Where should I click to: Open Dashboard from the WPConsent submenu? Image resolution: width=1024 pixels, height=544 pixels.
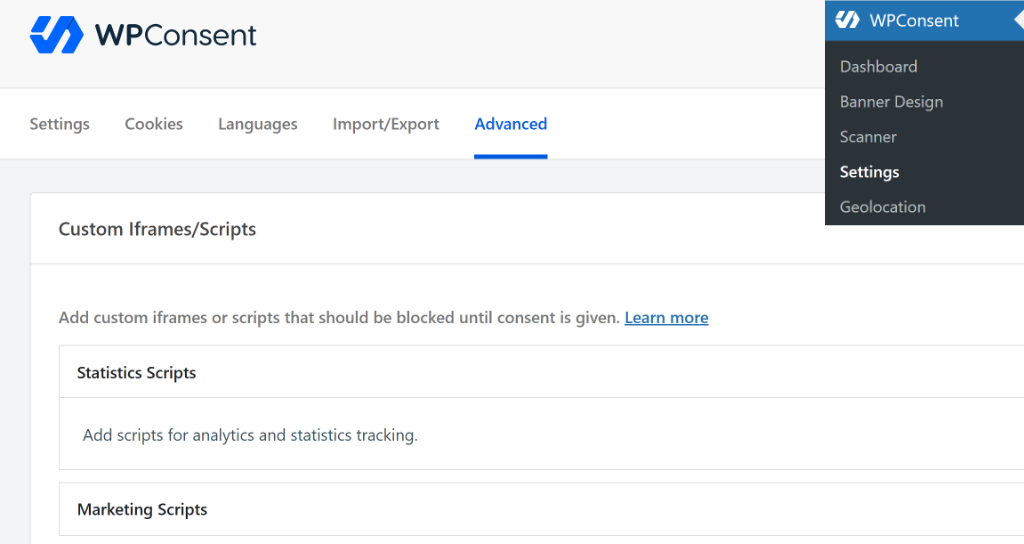click(x=878, y=67)
